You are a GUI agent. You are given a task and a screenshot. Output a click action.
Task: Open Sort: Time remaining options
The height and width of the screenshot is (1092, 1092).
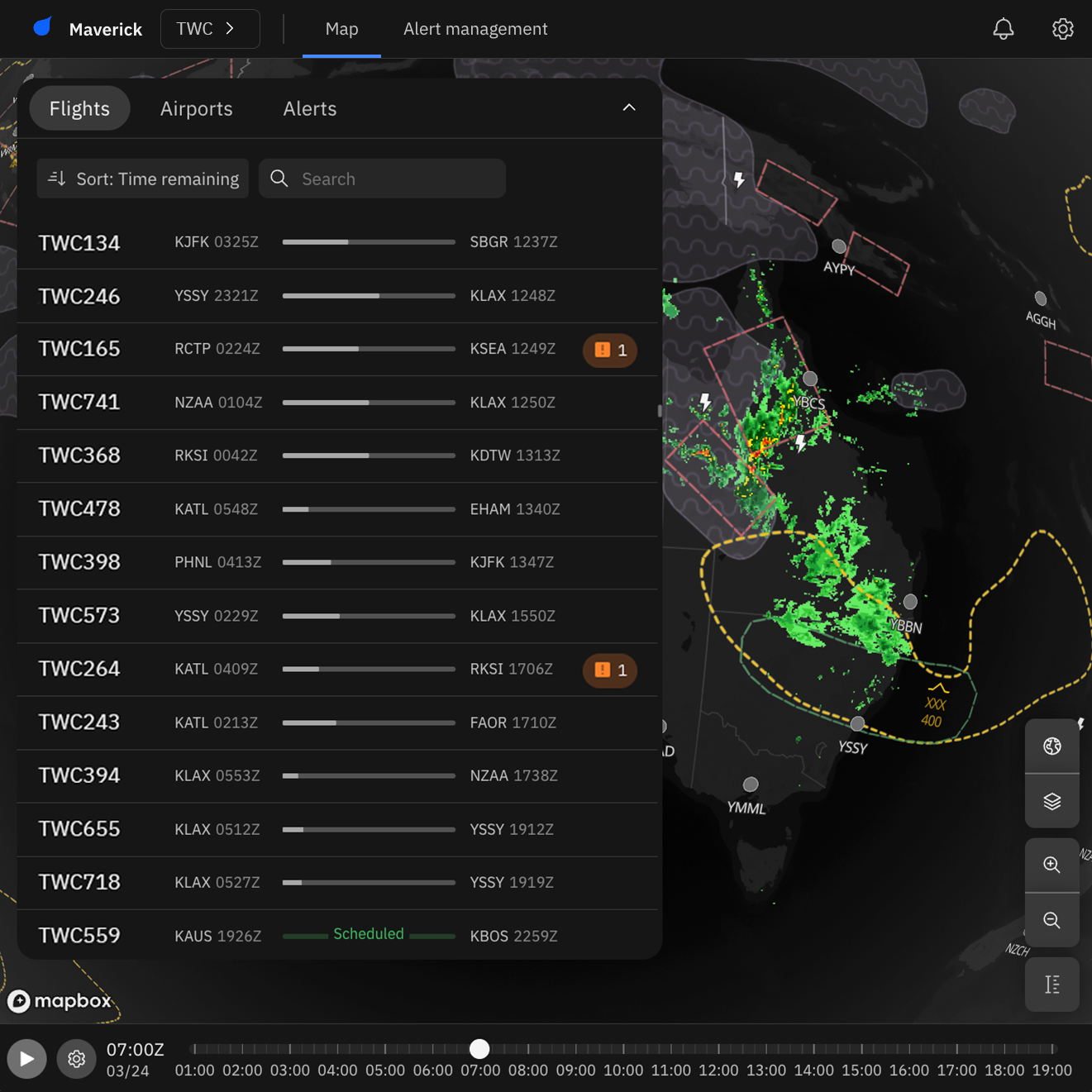point(143,179)
